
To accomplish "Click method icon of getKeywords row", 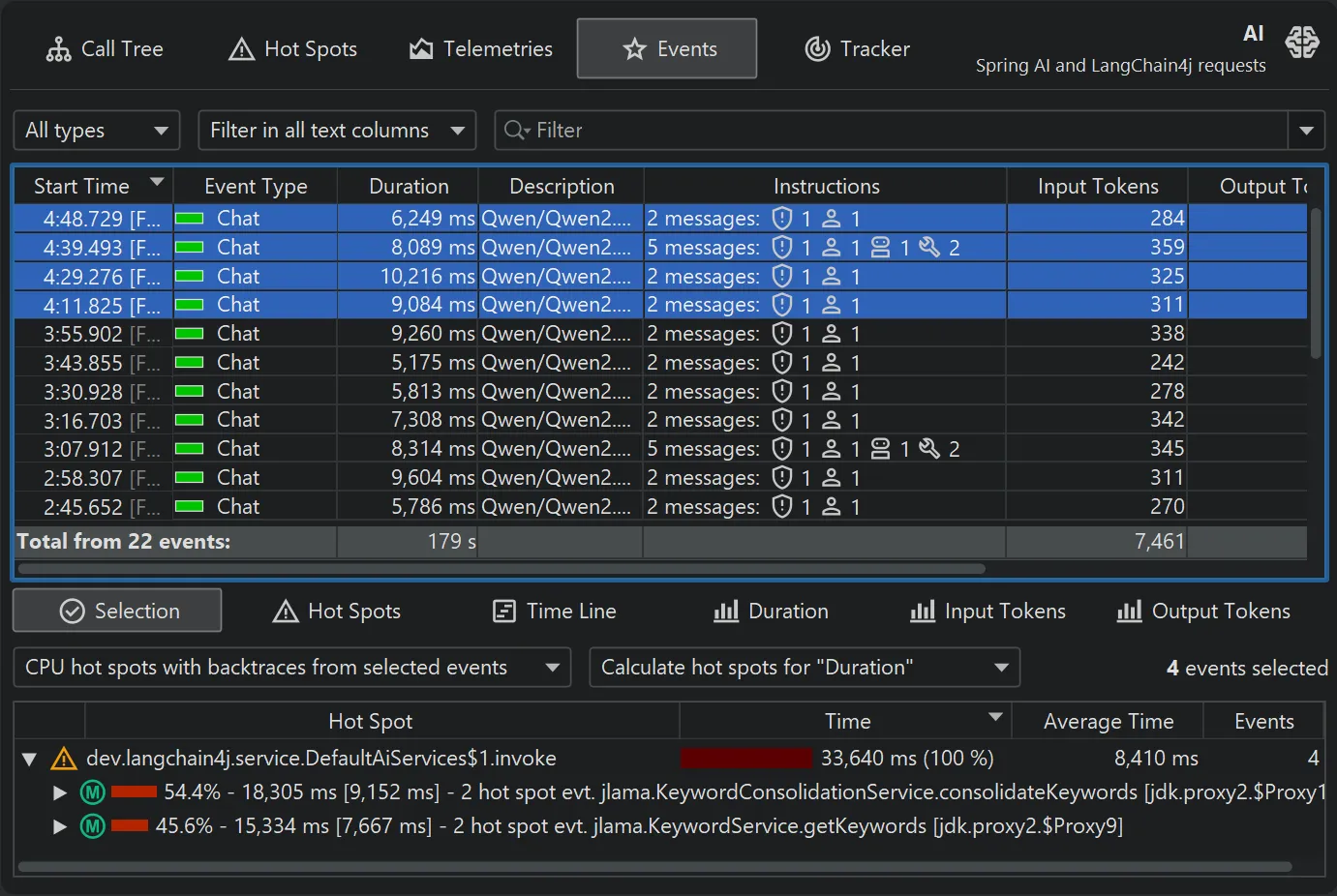I will [x=92, y=826].
